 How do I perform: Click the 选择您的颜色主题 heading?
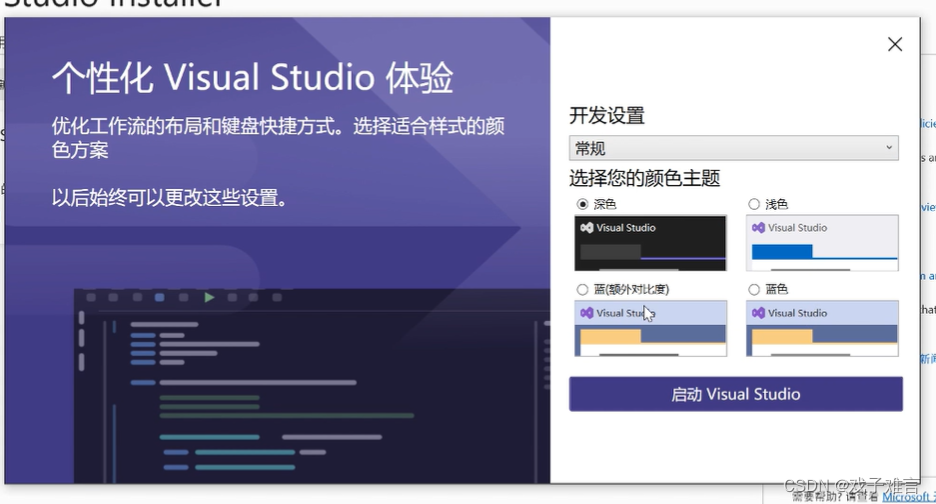(x=645, y=178)
